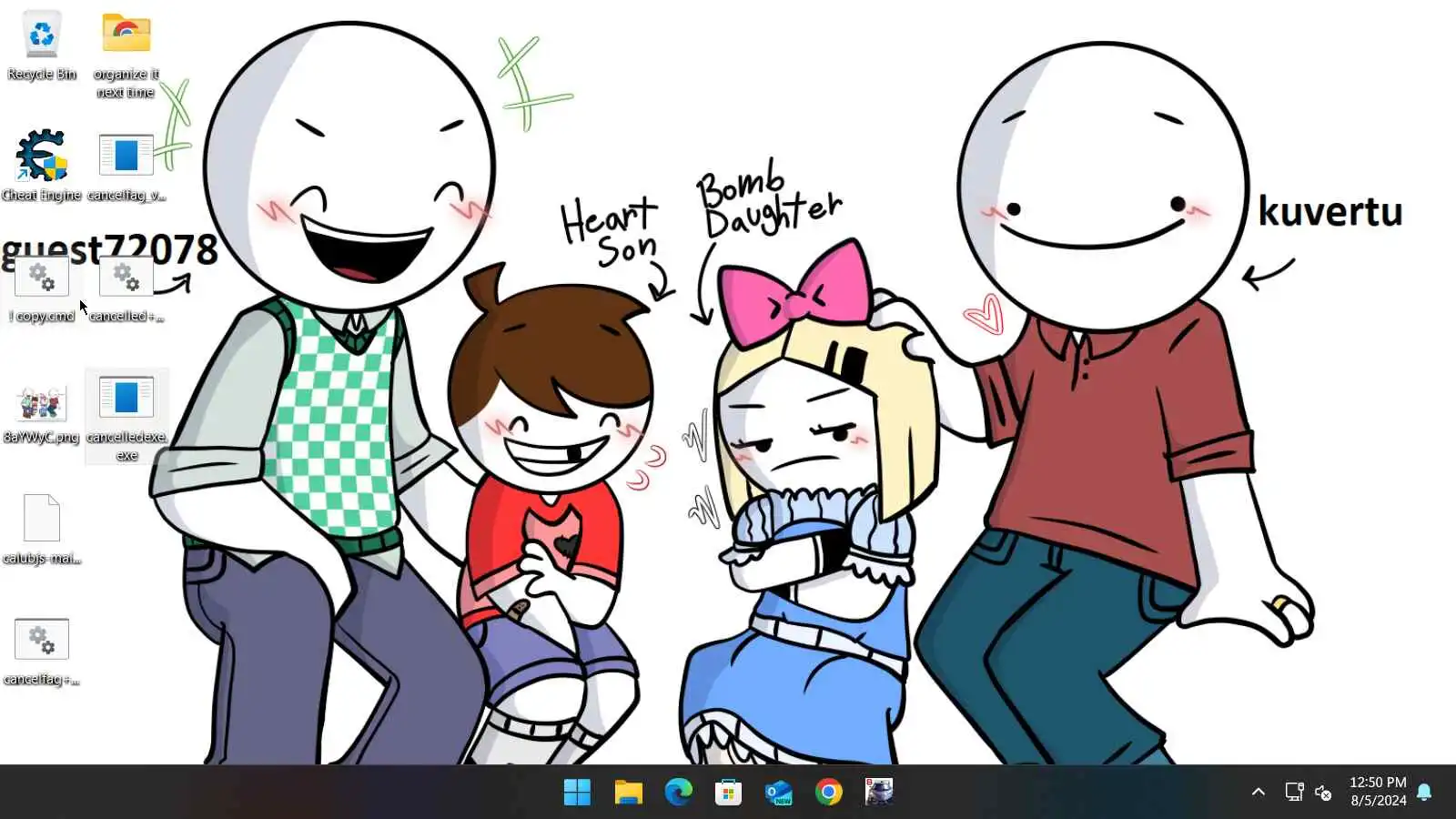This screenshot has height=819, width=1456.
Task: Open Microsoft Store from the taskbar
Action: 728,792
